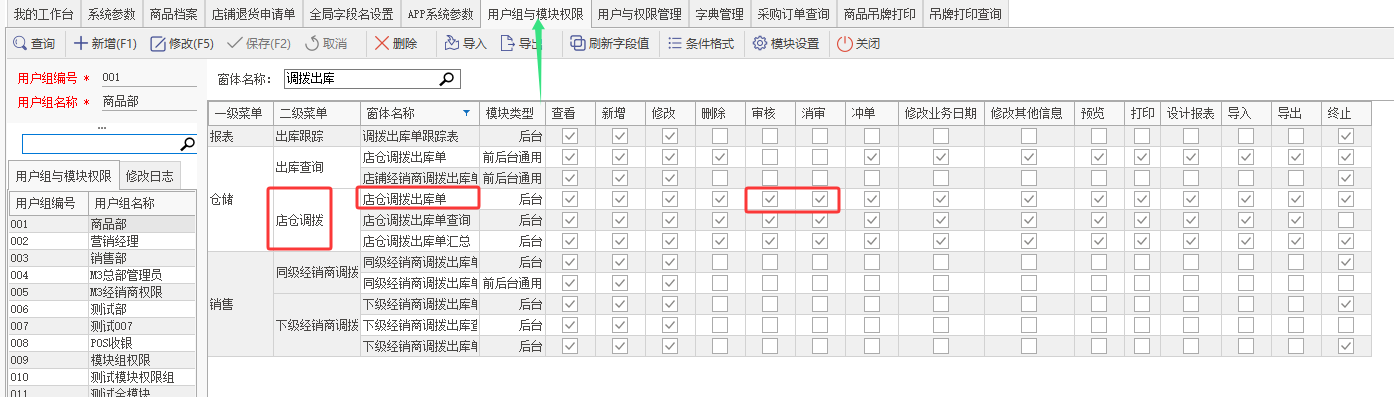Click the magnifier in the user group search box
The width and height of the screenshot is (1394, 397).
(187, 144)
